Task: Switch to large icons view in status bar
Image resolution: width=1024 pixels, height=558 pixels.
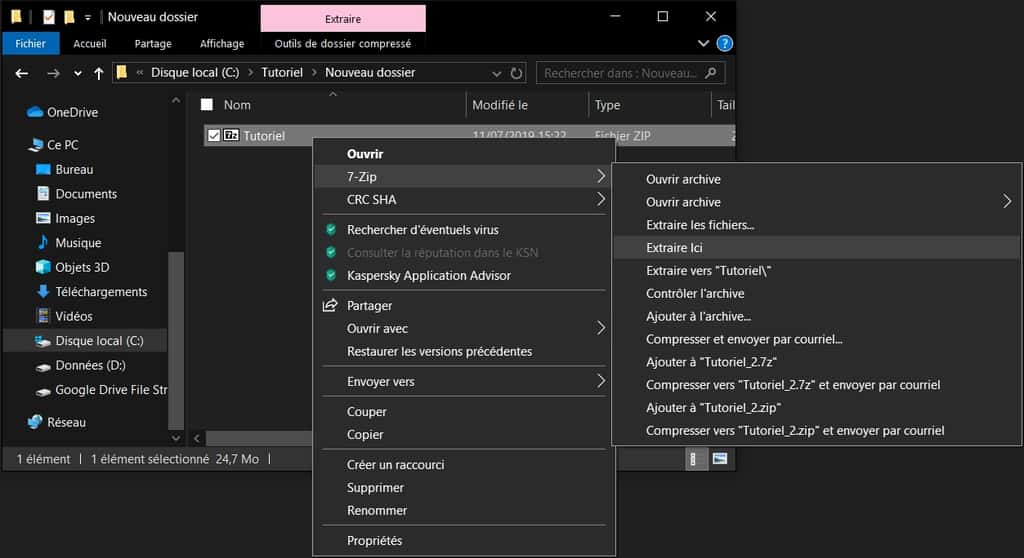Action: point(720,459)
